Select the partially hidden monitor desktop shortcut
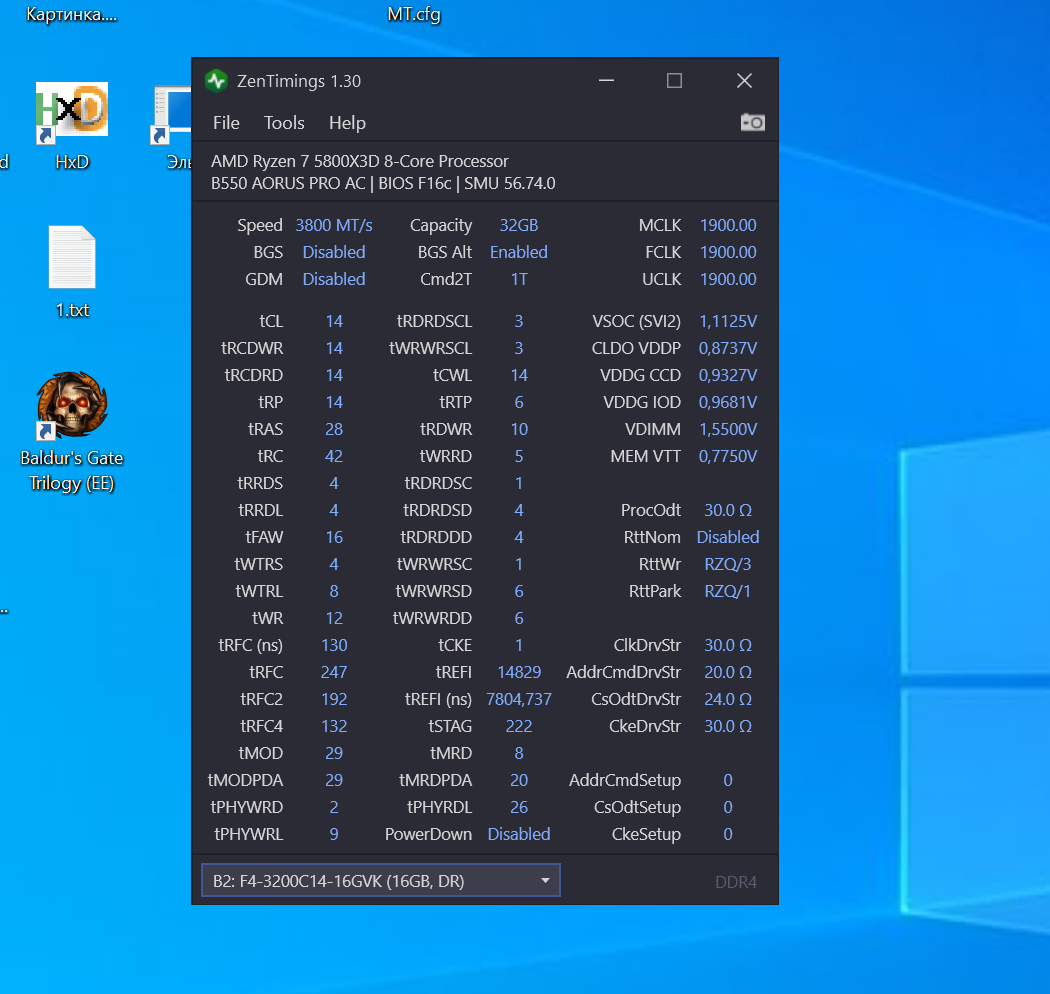The height and width of the screenshot is (994, 1050). pyautogui.click(x=172, y=125)
